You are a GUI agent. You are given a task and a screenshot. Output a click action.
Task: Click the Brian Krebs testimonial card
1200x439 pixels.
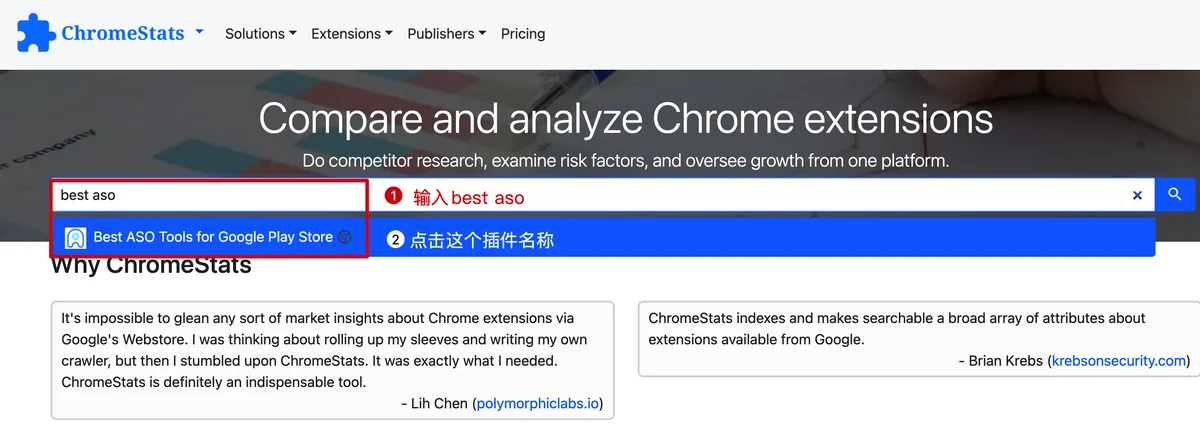click(x=918, y=339)
